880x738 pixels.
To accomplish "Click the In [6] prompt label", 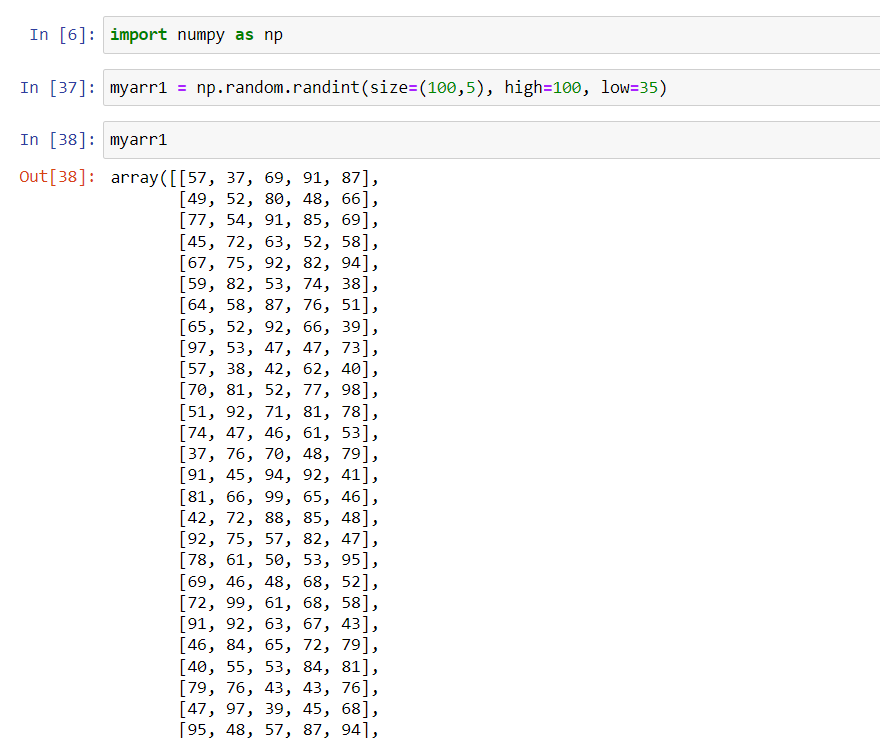I will (62, 35).
